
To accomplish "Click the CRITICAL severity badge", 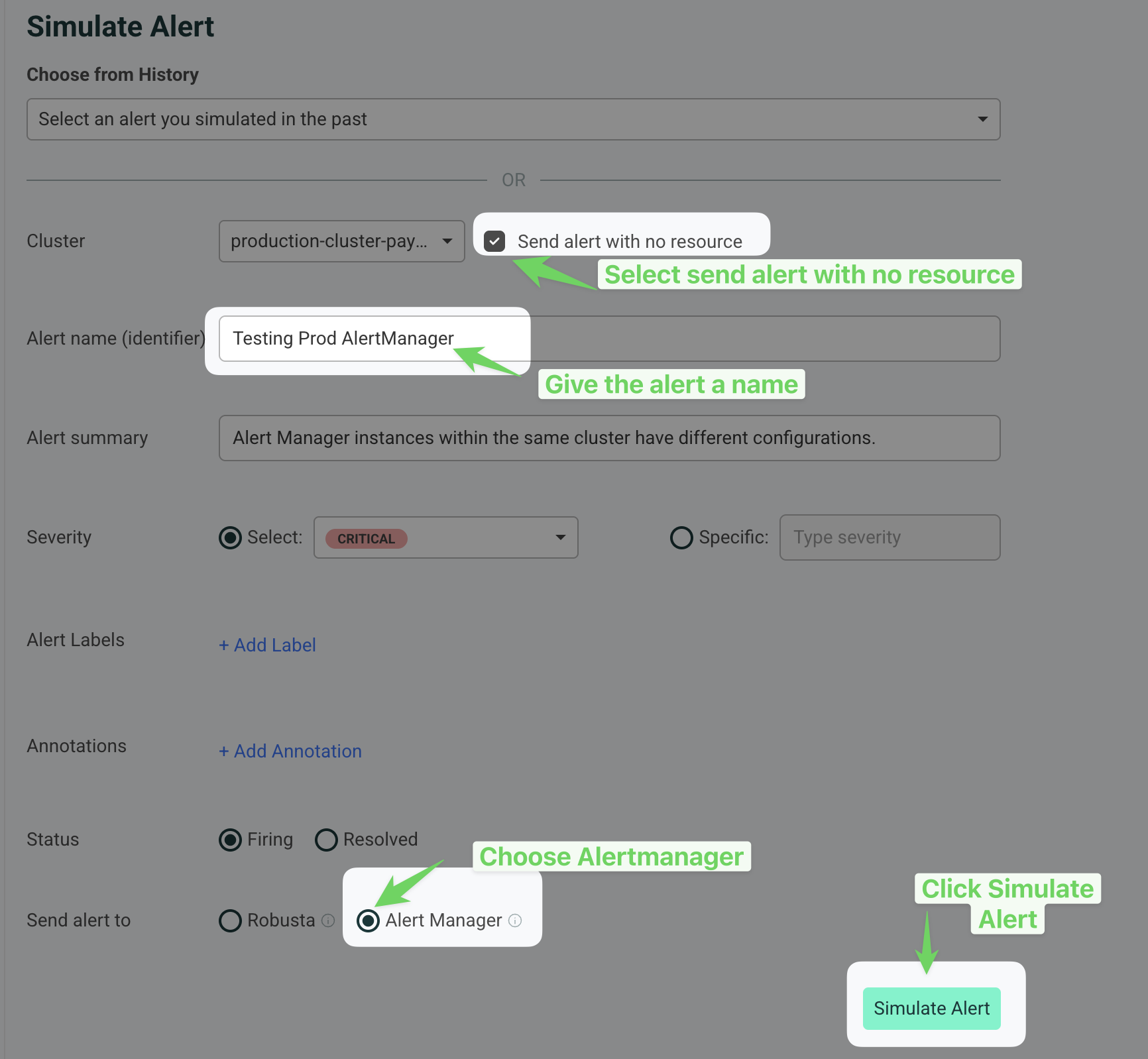I will 366,538.
